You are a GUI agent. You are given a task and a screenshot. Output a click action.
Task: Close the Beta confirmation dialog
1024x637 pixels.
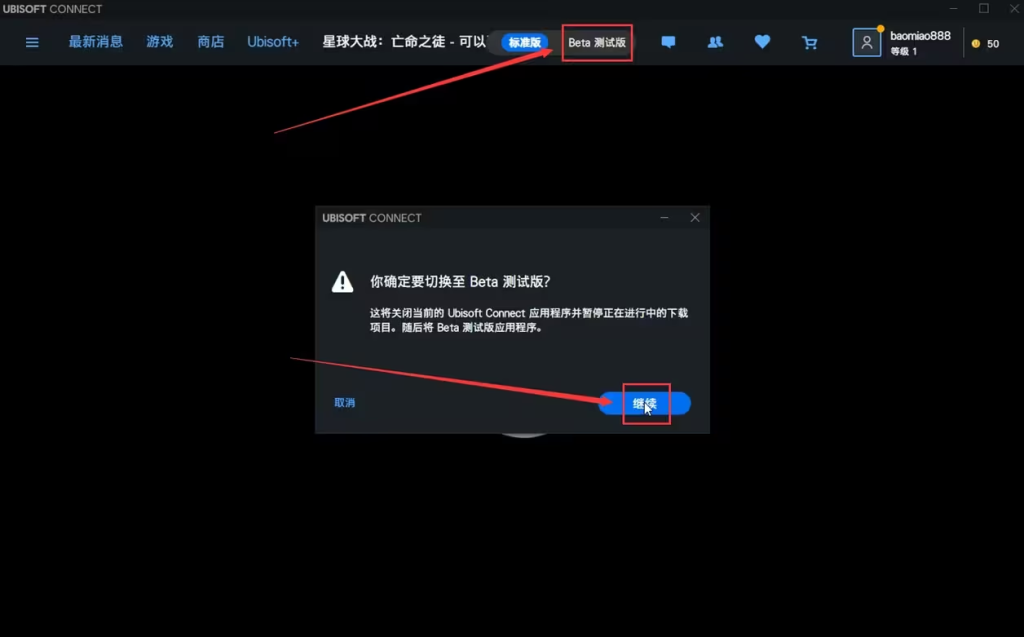(x=695, y=218)
